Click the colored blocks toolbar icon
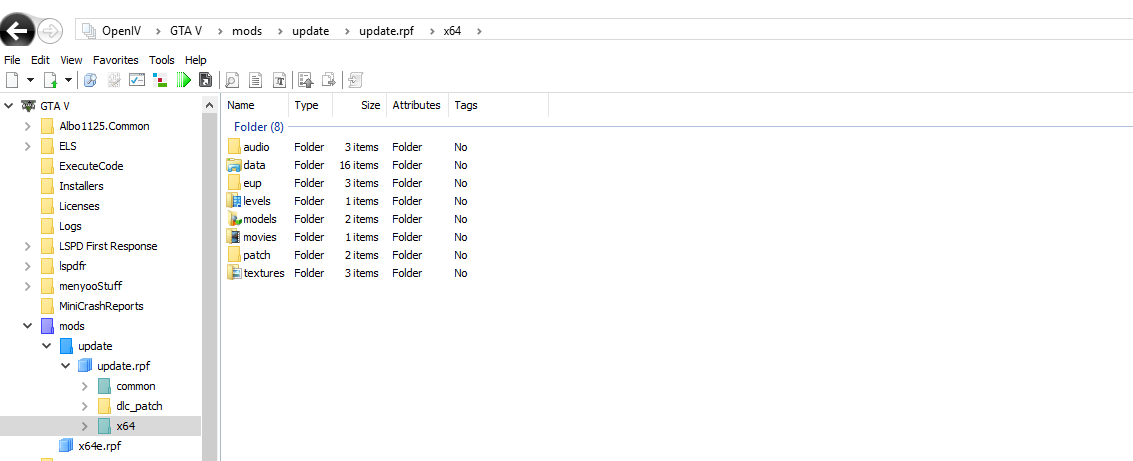 [x=160, y=79]
